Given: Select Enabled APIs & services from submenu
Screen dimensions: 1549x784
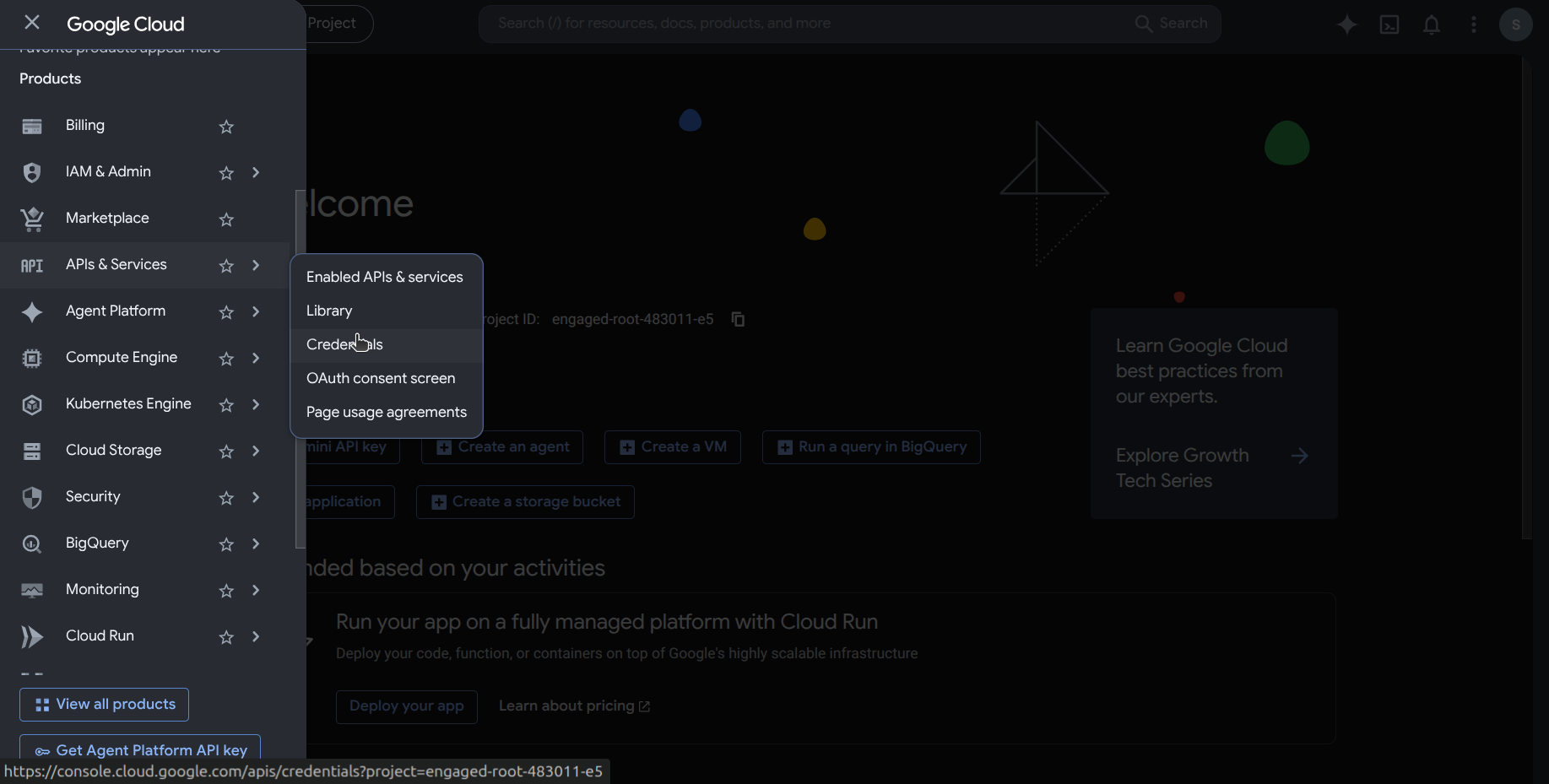Looking at the screenshot, I should [x=387, y=278].
